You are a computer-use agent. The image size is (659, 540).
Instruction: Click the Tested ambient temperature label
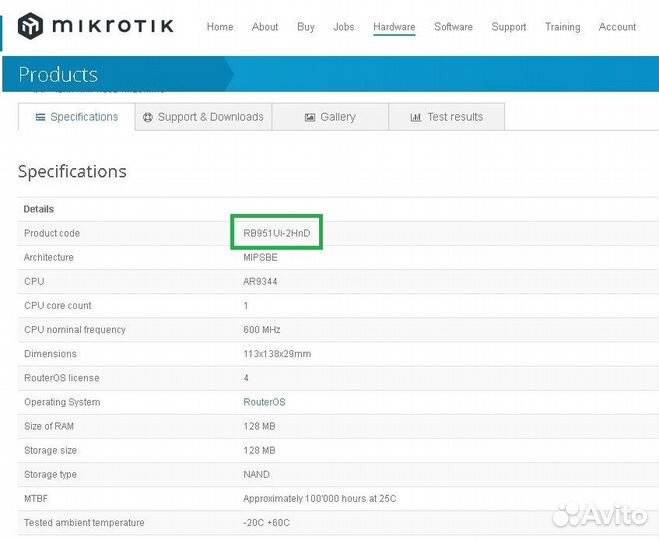click(x=84, y=523)
